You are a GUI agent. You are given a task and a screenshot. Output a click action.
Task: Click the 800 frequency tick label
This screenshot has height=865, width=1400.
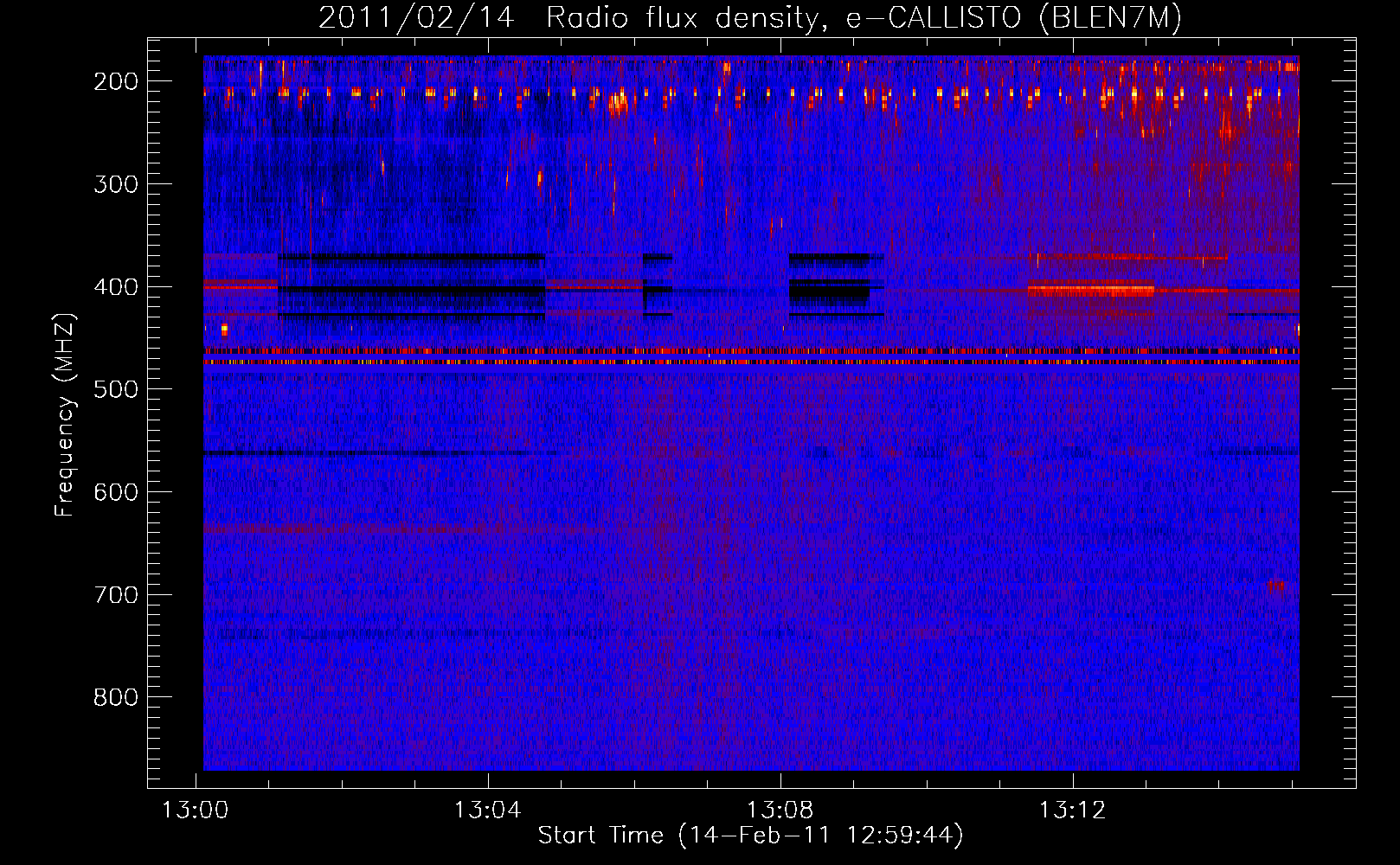pos(115,697)
